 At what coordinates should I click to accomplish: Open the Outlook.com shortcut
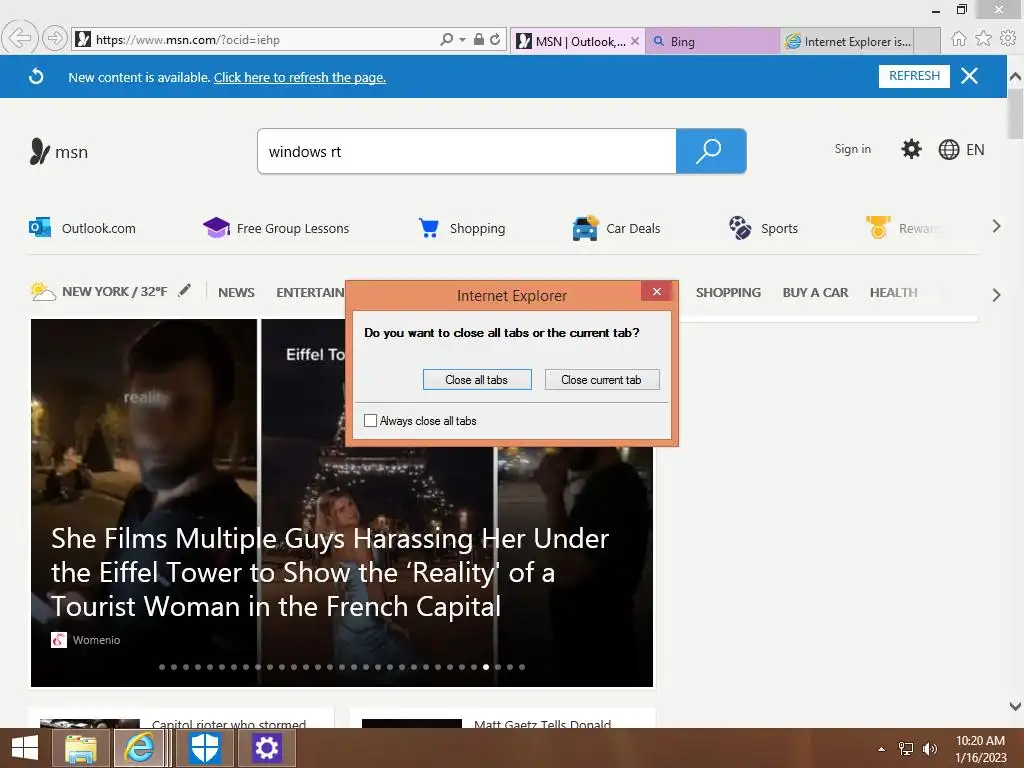(x=82, y=228)
